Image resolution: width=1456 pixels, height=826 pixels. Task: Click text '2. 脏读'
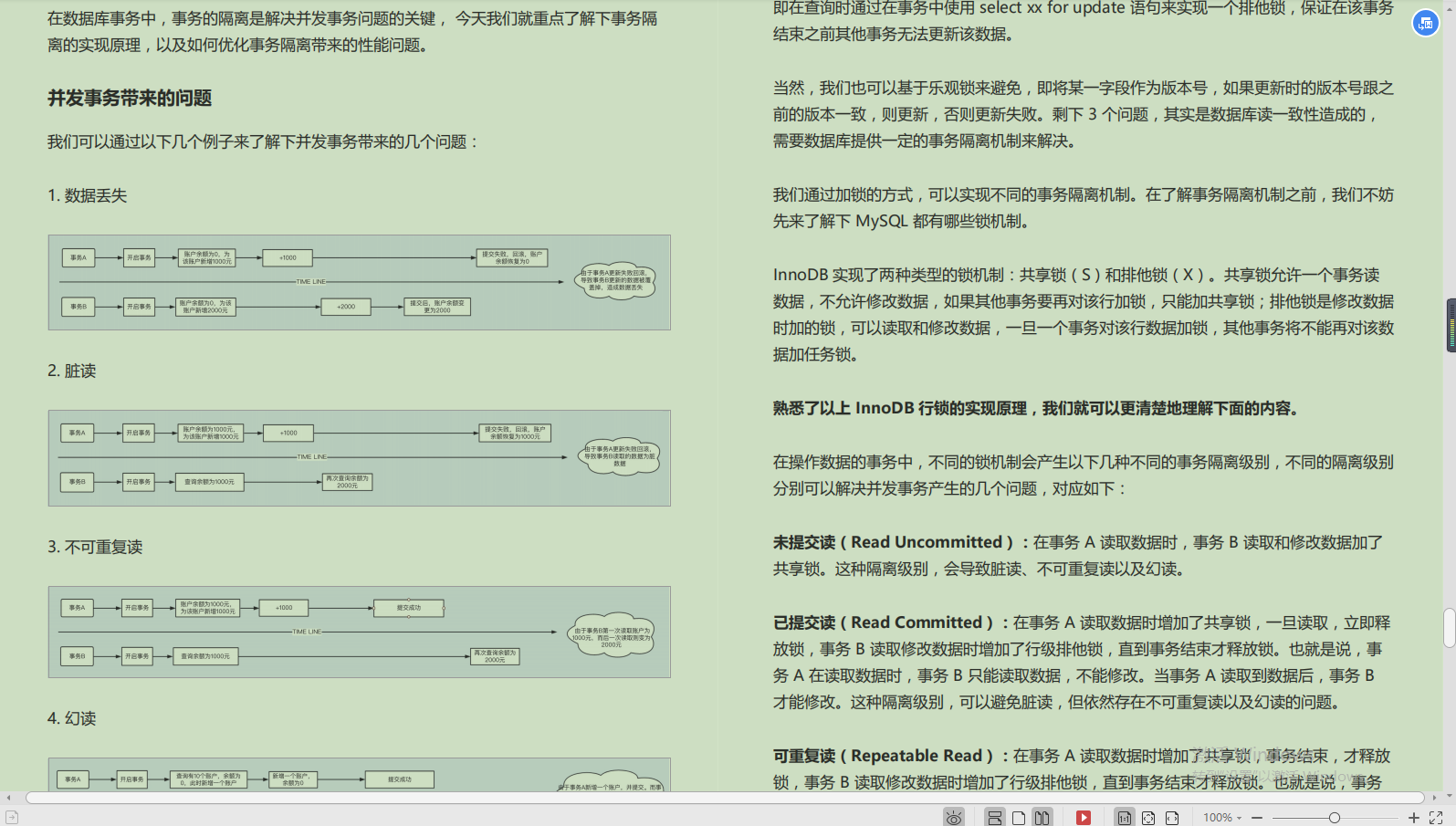coord(72,371)
